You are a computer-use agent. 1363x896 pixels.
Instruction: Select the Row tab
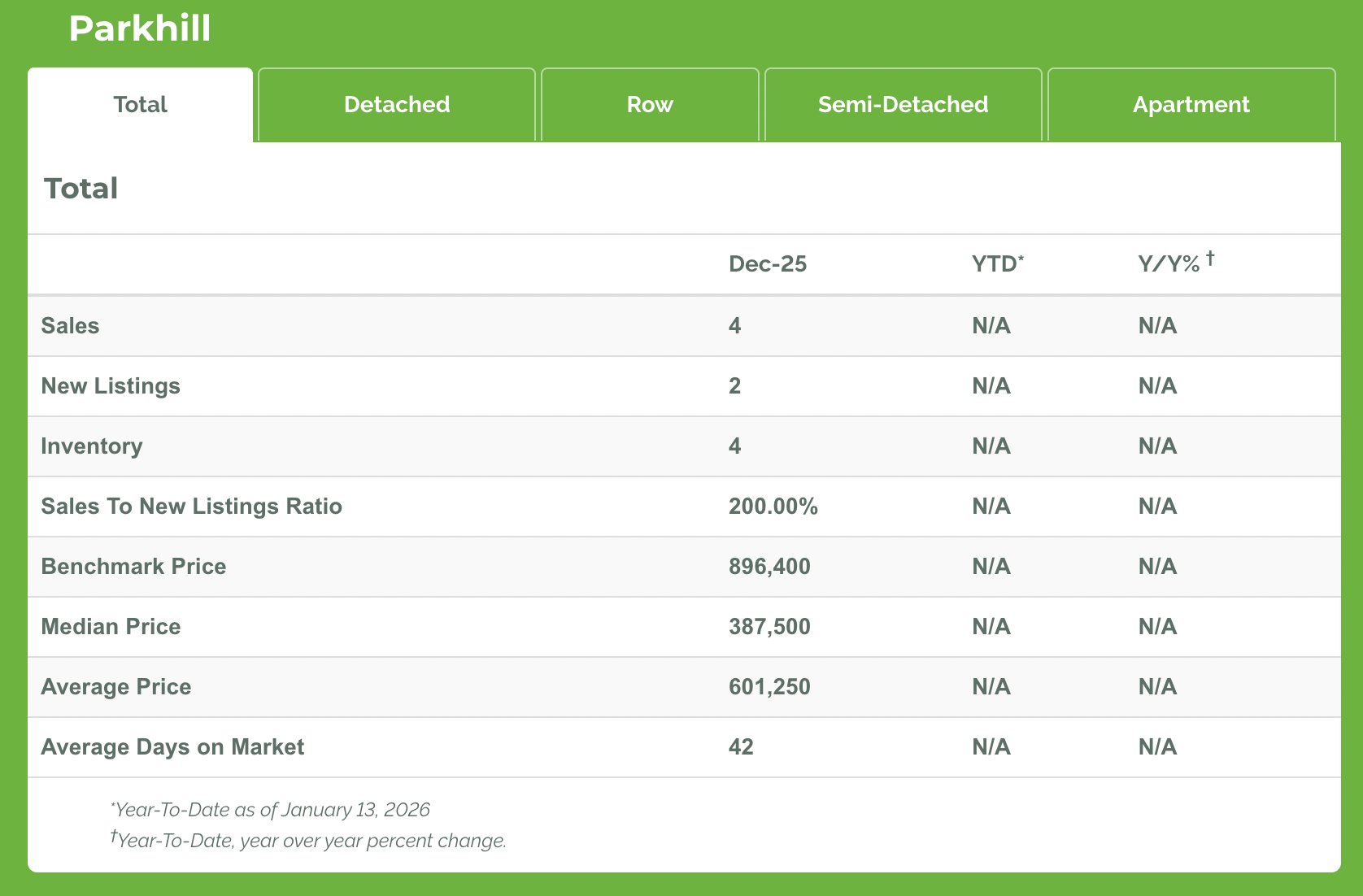[650, 105]
